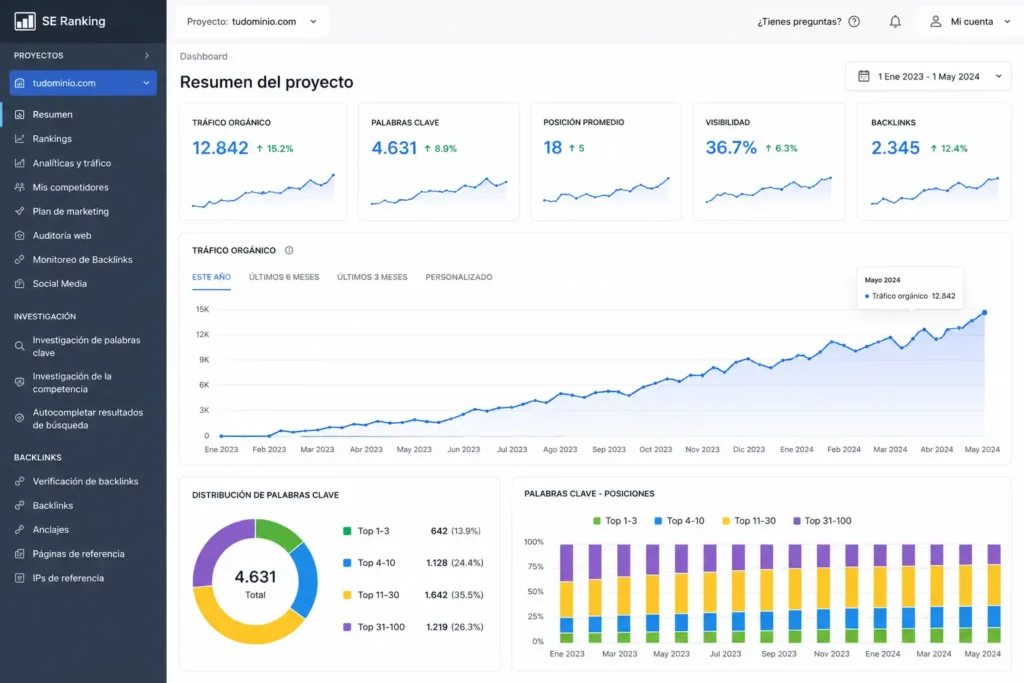Image resolution: width=1024 pixels, height=683 pixels.
Task: Click the help question mark icon
Action: point(854,22)
